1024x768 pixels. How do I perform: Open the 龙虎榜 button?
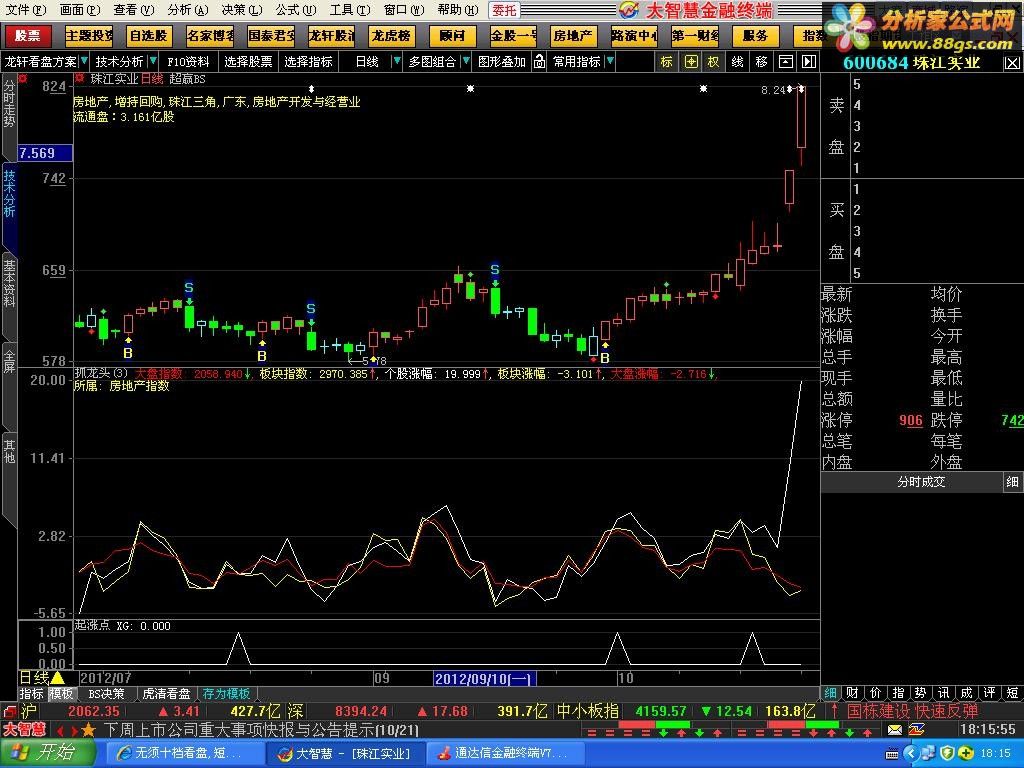point(391,35)
